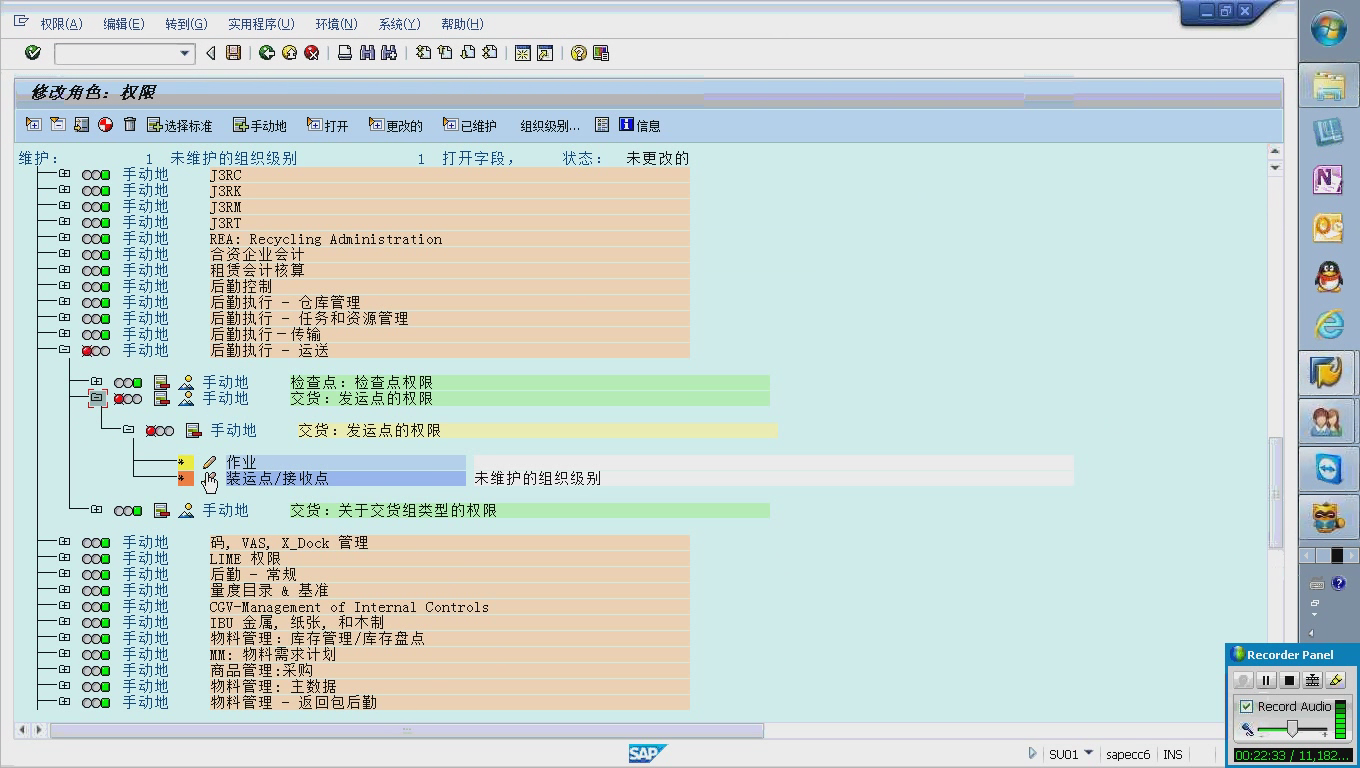Open the 实用程序(U) menu
Image resolution: width=1360 pixels, height=768 pixels.
(x=261, y=24)
